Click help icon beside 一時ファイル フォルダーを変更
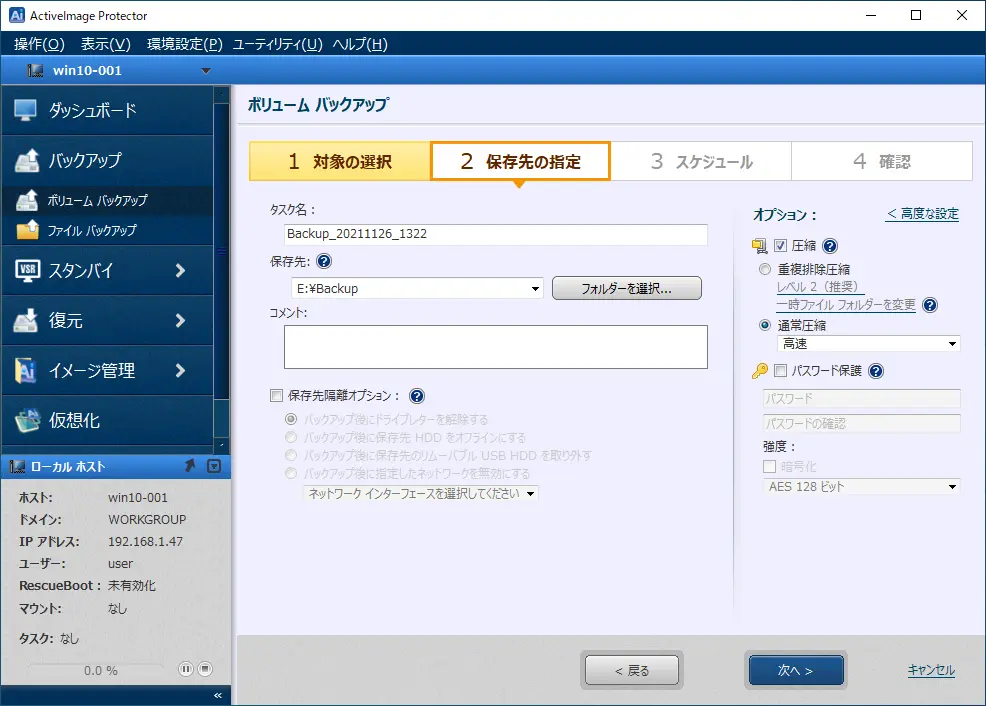The width and height of the screenshot is (986, 706). pyautogui.click(x=929, y=305)
